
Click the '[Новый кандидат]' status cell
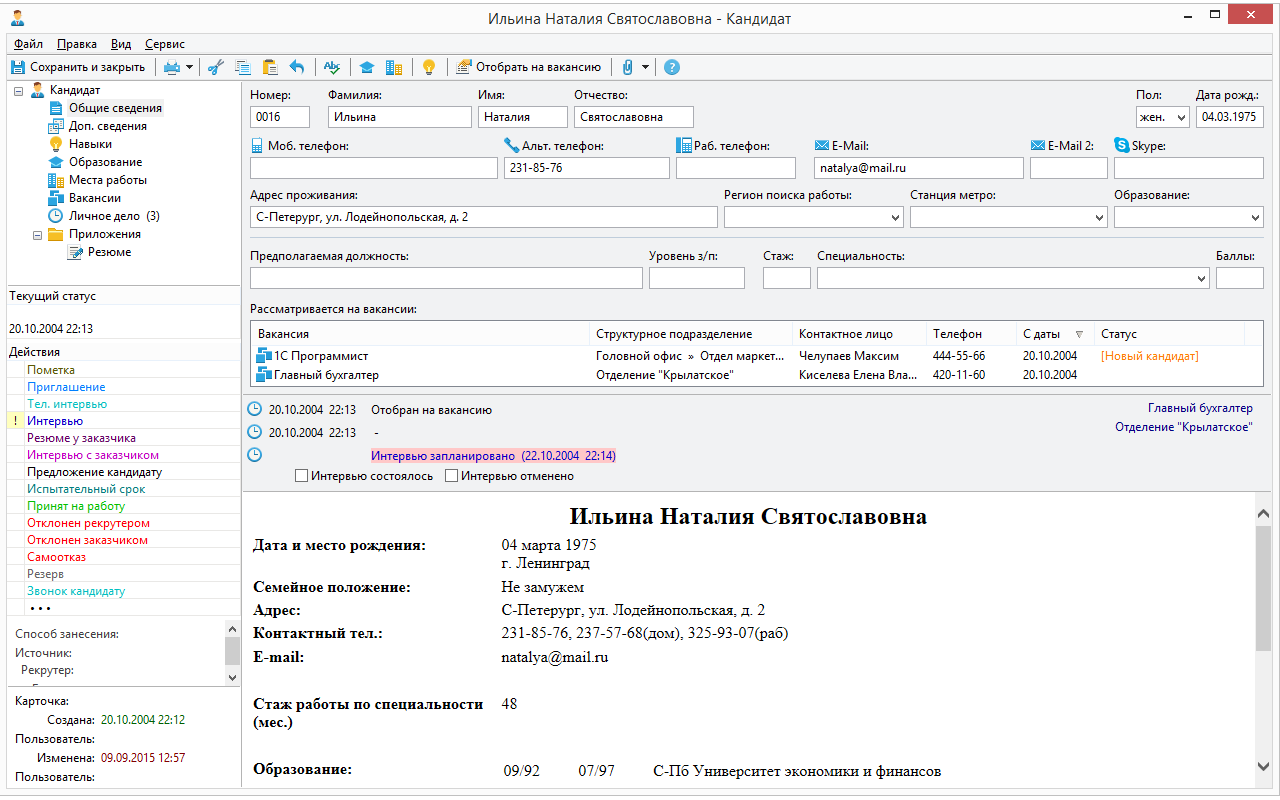1149,356
